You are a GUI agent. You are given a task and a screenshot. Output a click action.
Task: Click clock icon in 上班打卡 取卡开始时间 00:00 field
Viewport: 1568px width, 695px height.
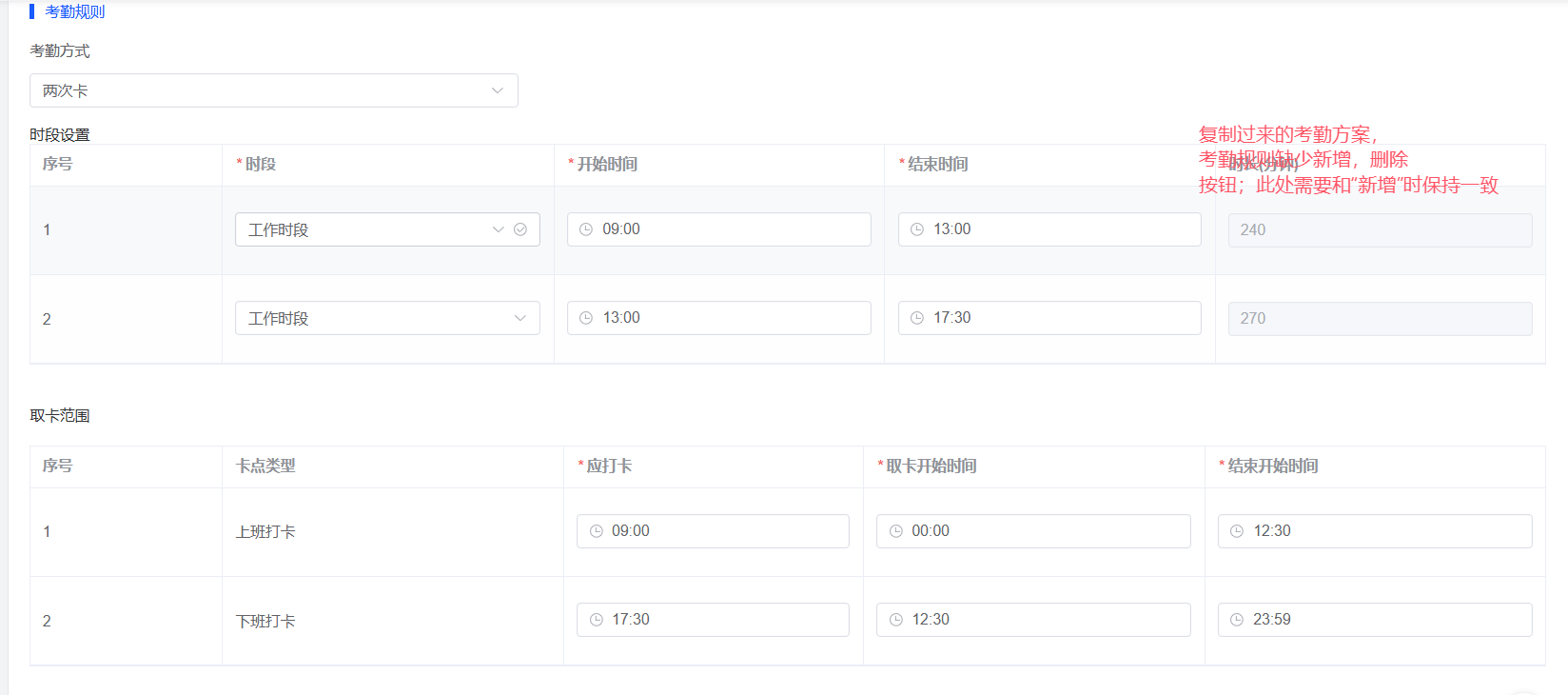tap(896, 531)
